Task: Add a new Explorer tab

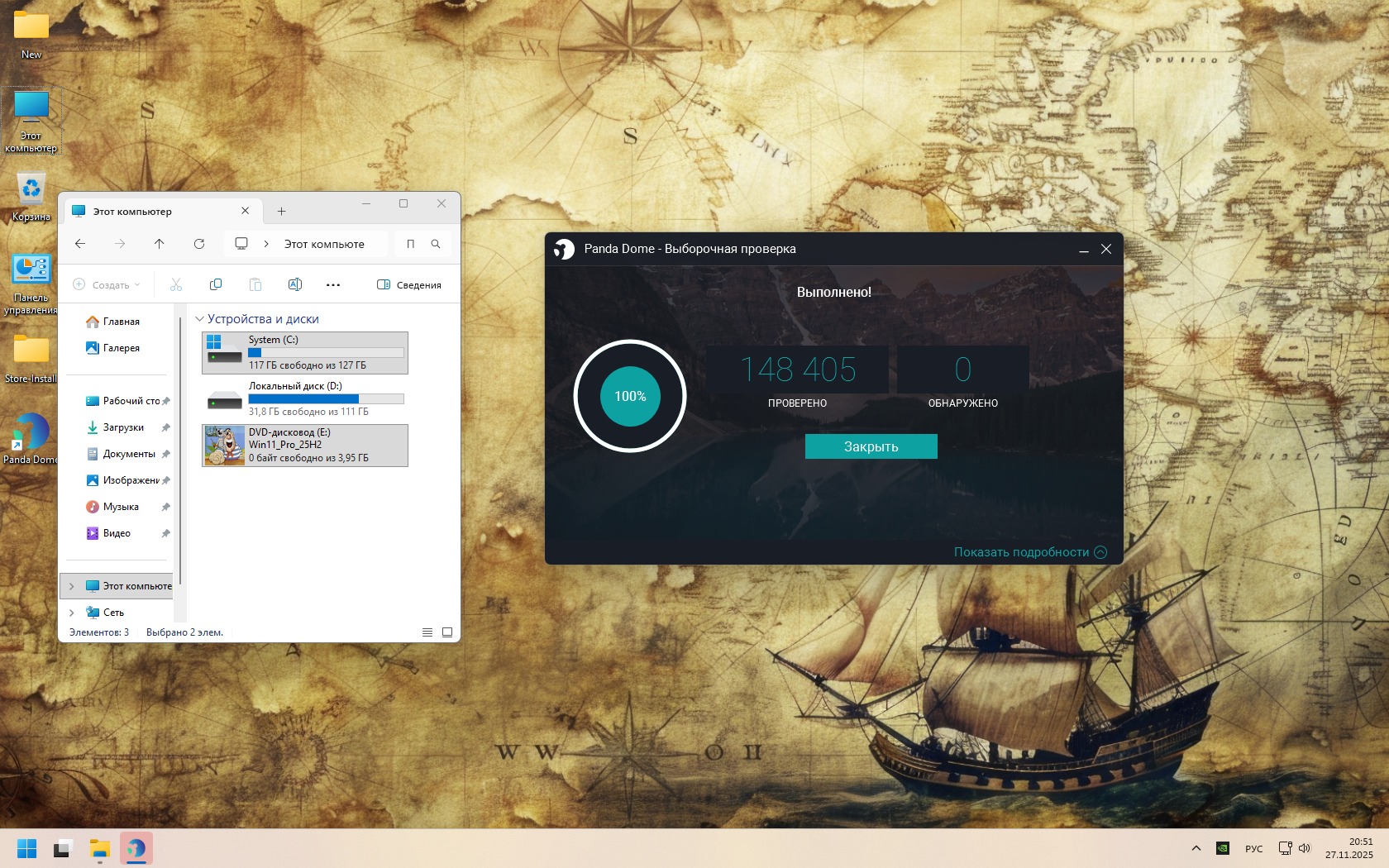Action: click(281, 212)
